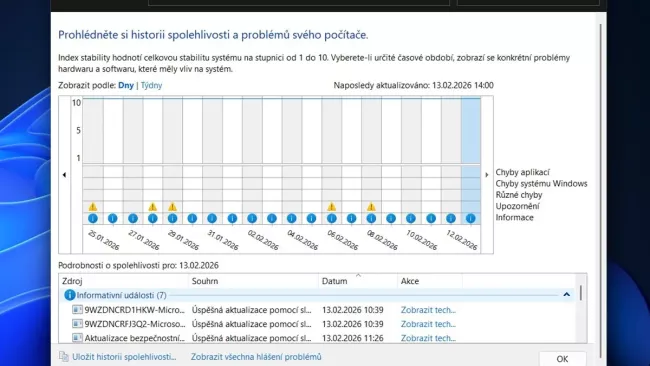Click the warning triangle for 08.02.2026
Viewport: 650px width, 366px height.
tap(371, 206)
